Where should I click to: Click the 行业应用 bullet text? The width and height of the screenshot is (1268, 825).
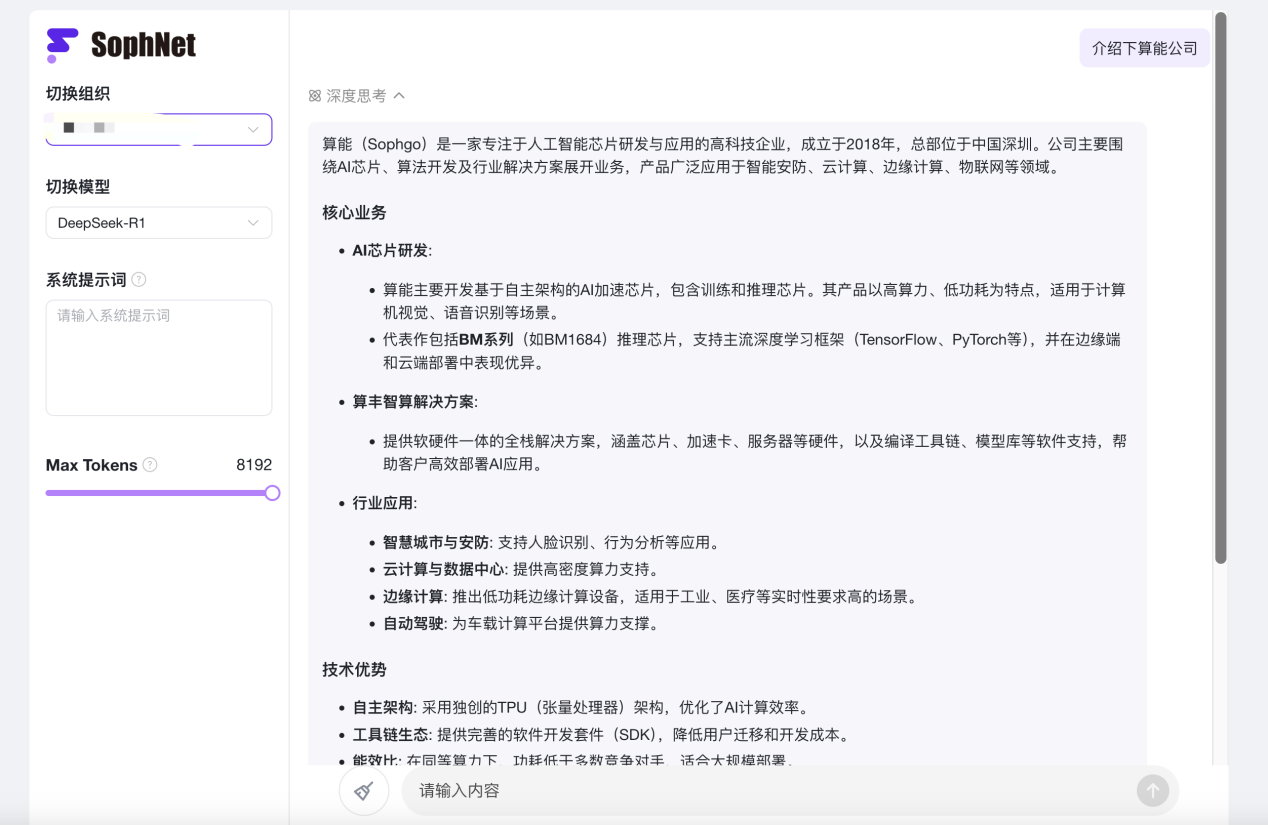coord(384,503)
